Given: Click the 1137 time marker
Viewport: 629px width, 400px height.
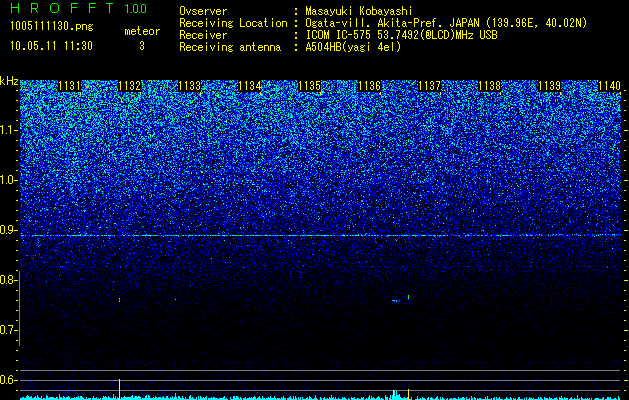Looking at the screenshot, I should pos(430,86).
